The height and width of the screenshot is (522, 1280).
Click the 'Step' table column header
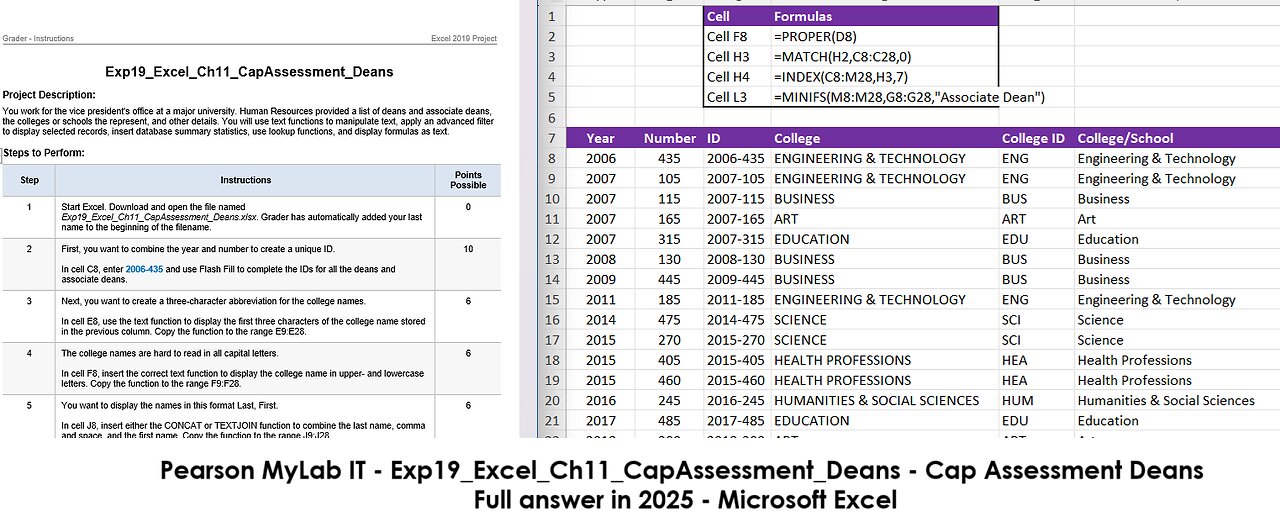tap(30, 180)
